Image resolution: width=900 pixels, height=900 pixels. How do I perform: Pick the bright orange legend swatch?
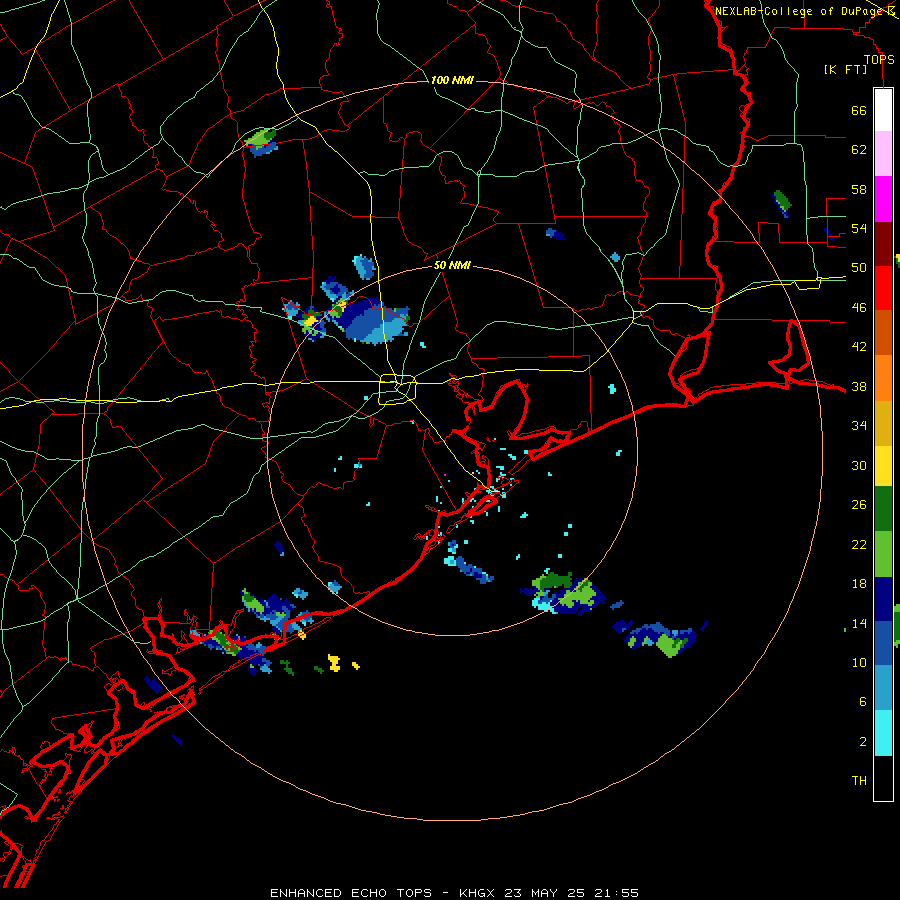click(x=883, y=378)
